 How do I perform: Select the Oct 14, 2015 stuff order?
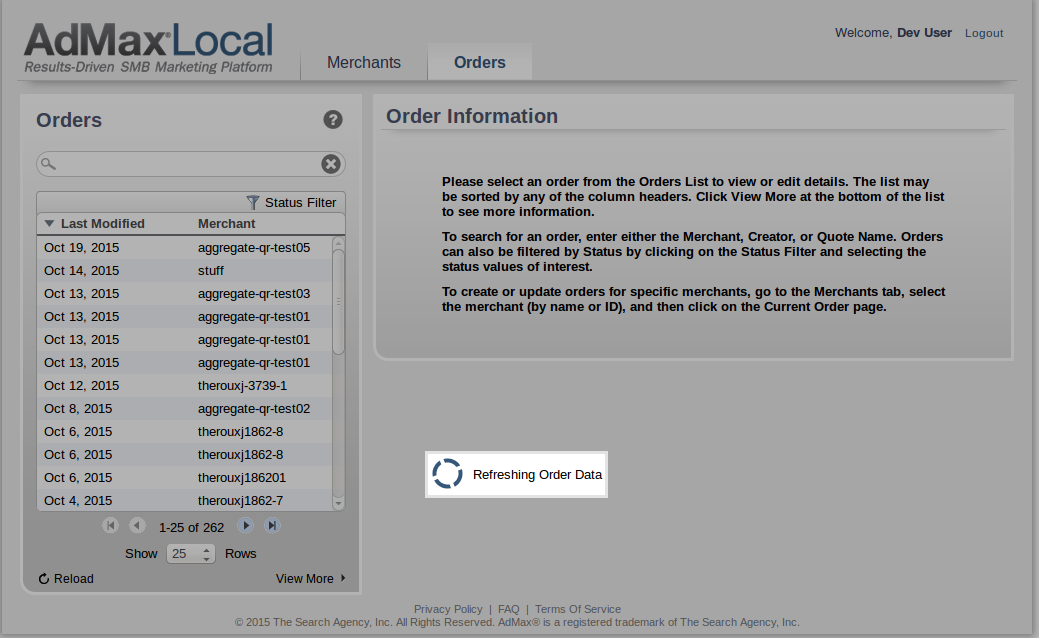tap(184, 270)
